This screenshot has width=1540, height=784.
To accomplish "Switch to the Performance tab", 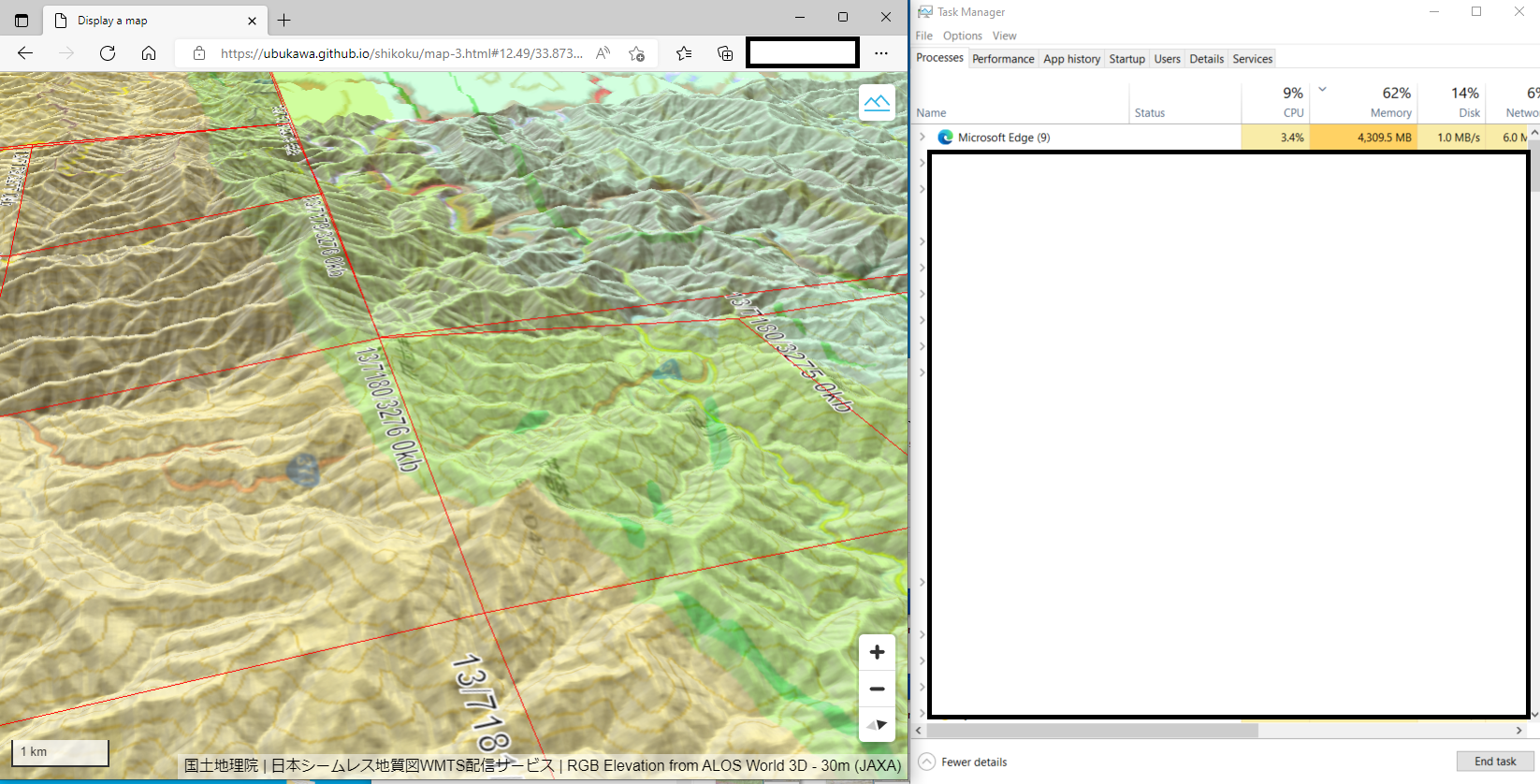I will point(1003,59).
